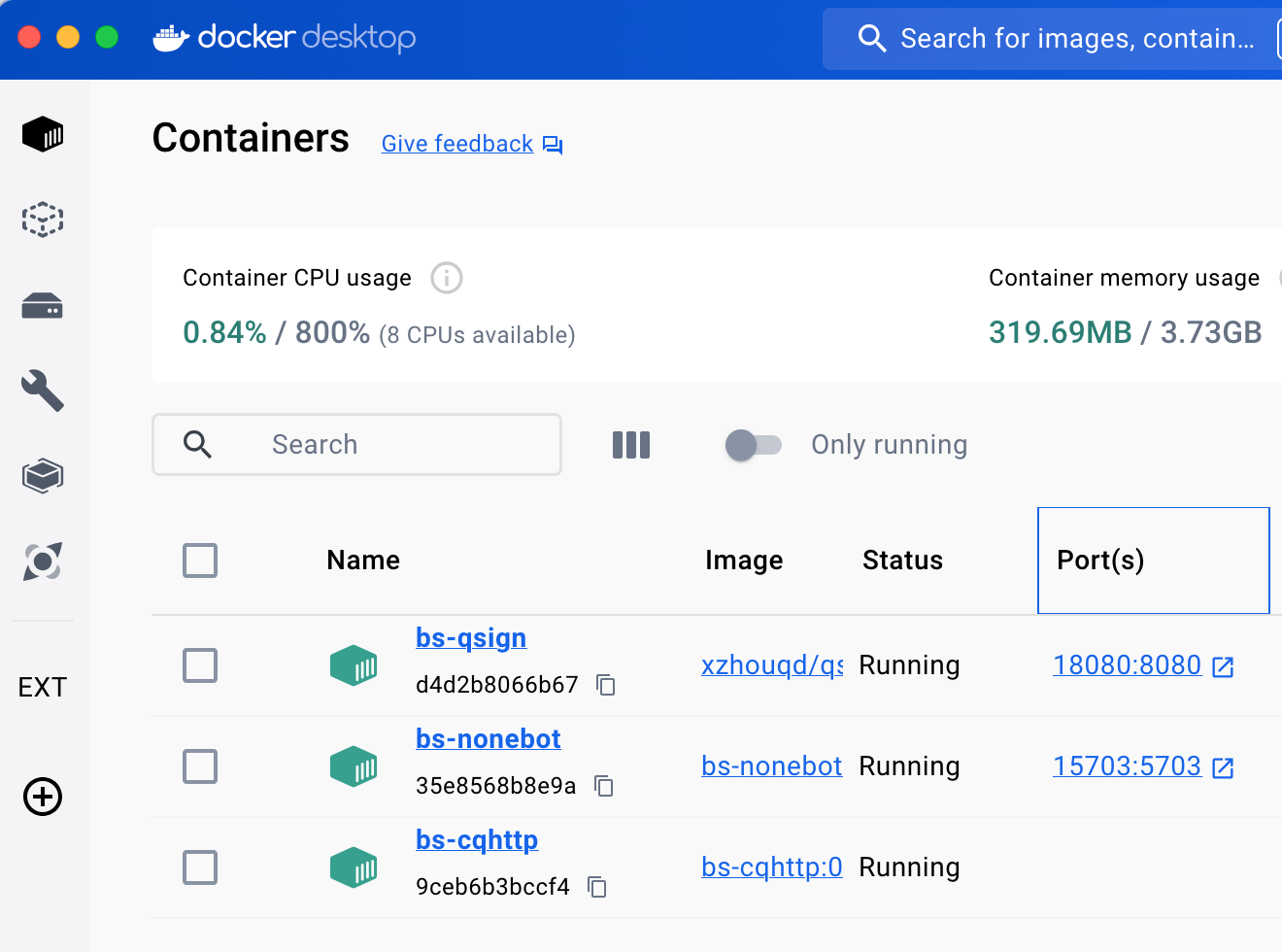Image resolution: width=1282 pixels, height=952 pixels.
Task: Click the green macOS zoom button
Action: click(107, 37)
